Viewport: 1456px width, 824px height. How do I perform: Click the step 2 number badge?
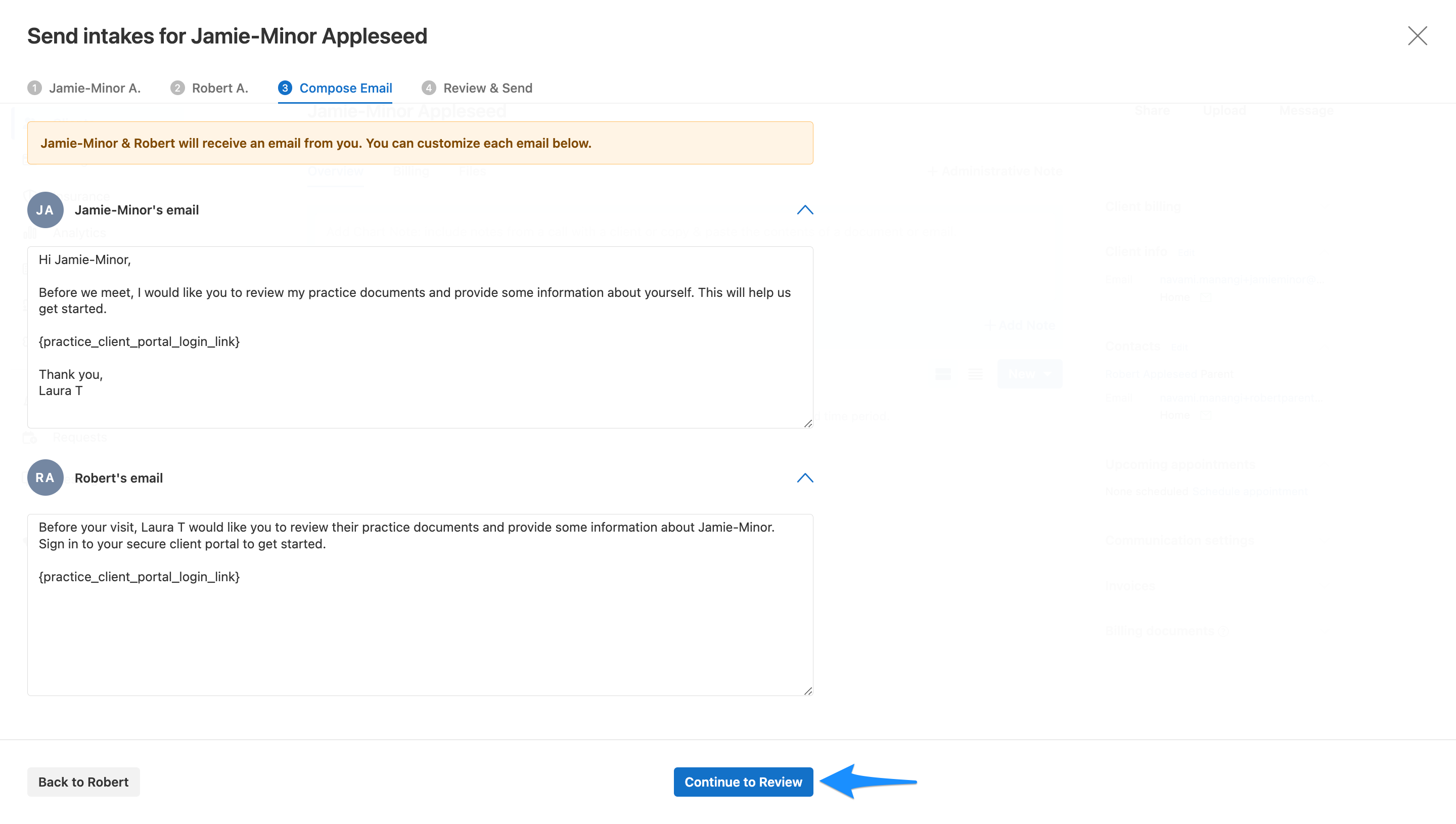[x=177, y=88]
